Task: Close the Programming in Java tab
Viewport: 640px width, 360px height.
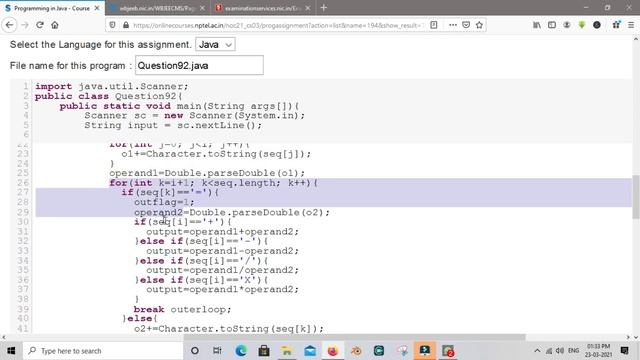Action: (97, 8)
